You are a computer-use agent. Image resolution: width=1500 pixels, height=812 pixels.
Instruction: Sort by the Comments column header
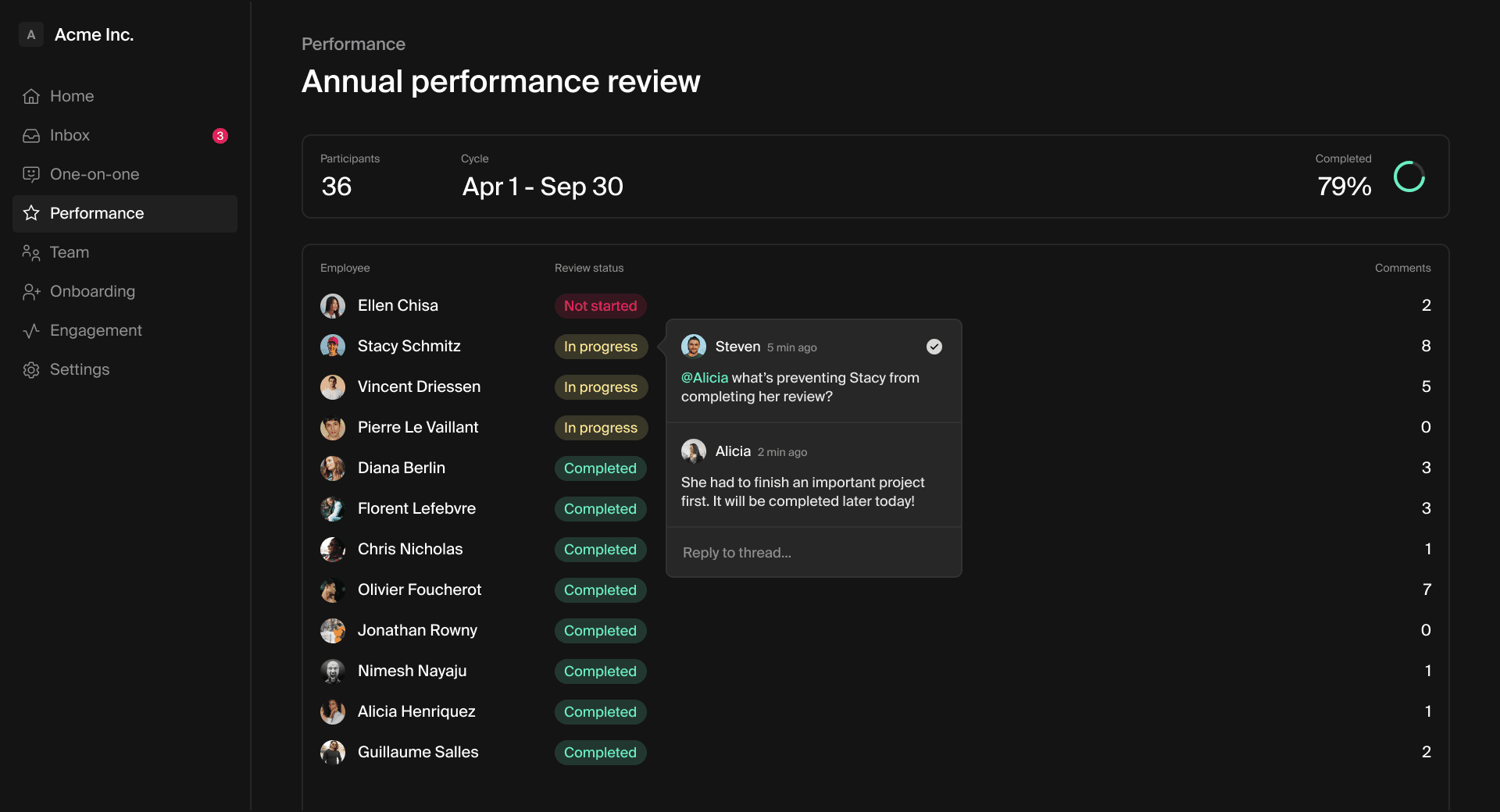click(x=1402, y=268)
